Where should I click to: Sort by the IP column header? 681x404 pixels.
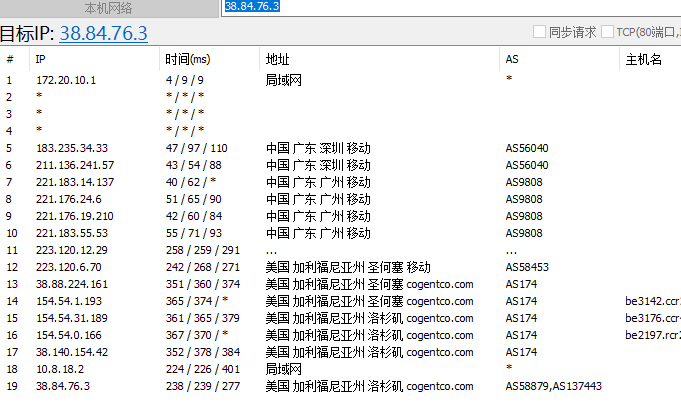tap(41, 60)
